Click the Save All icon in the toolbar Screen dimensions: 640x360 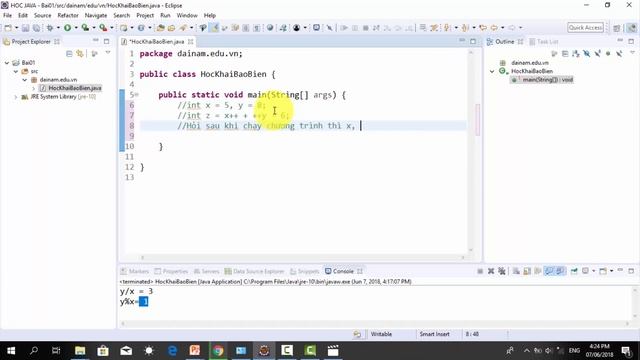tap(36, 28)
